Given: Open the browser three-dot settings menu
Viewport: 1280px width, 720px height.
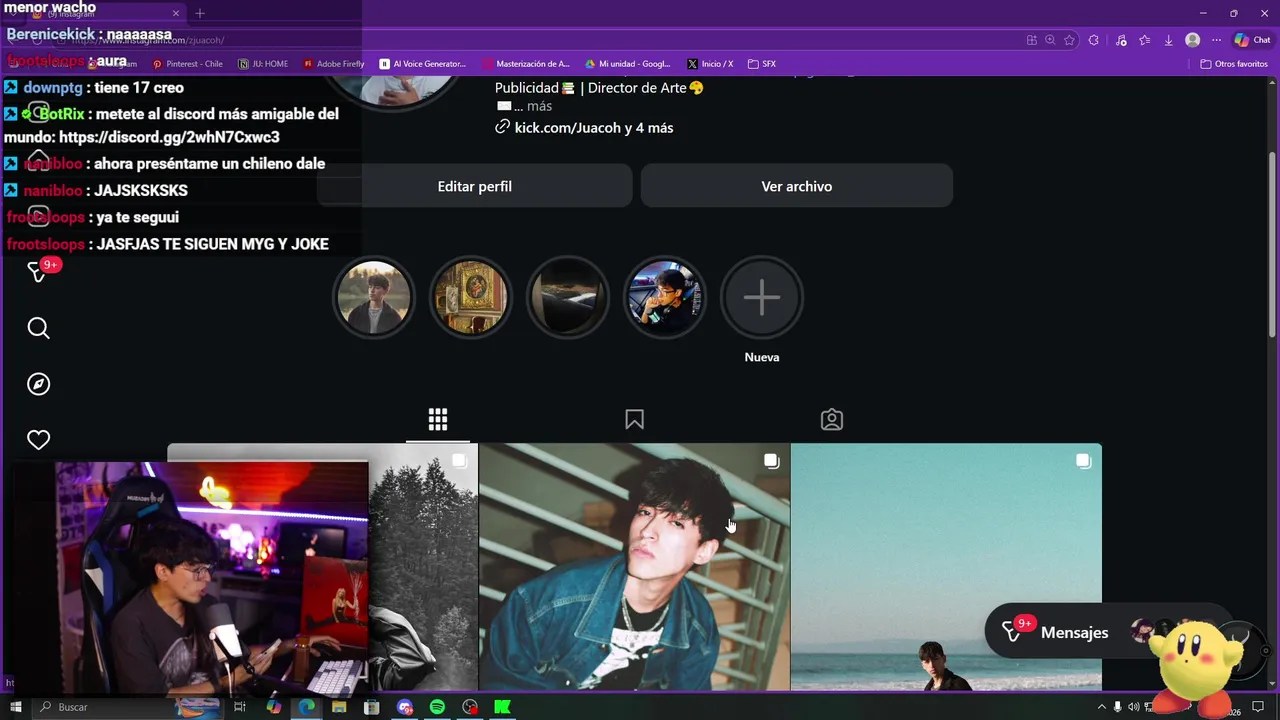Looking at the screenshot, I should tap(1216, 40).
